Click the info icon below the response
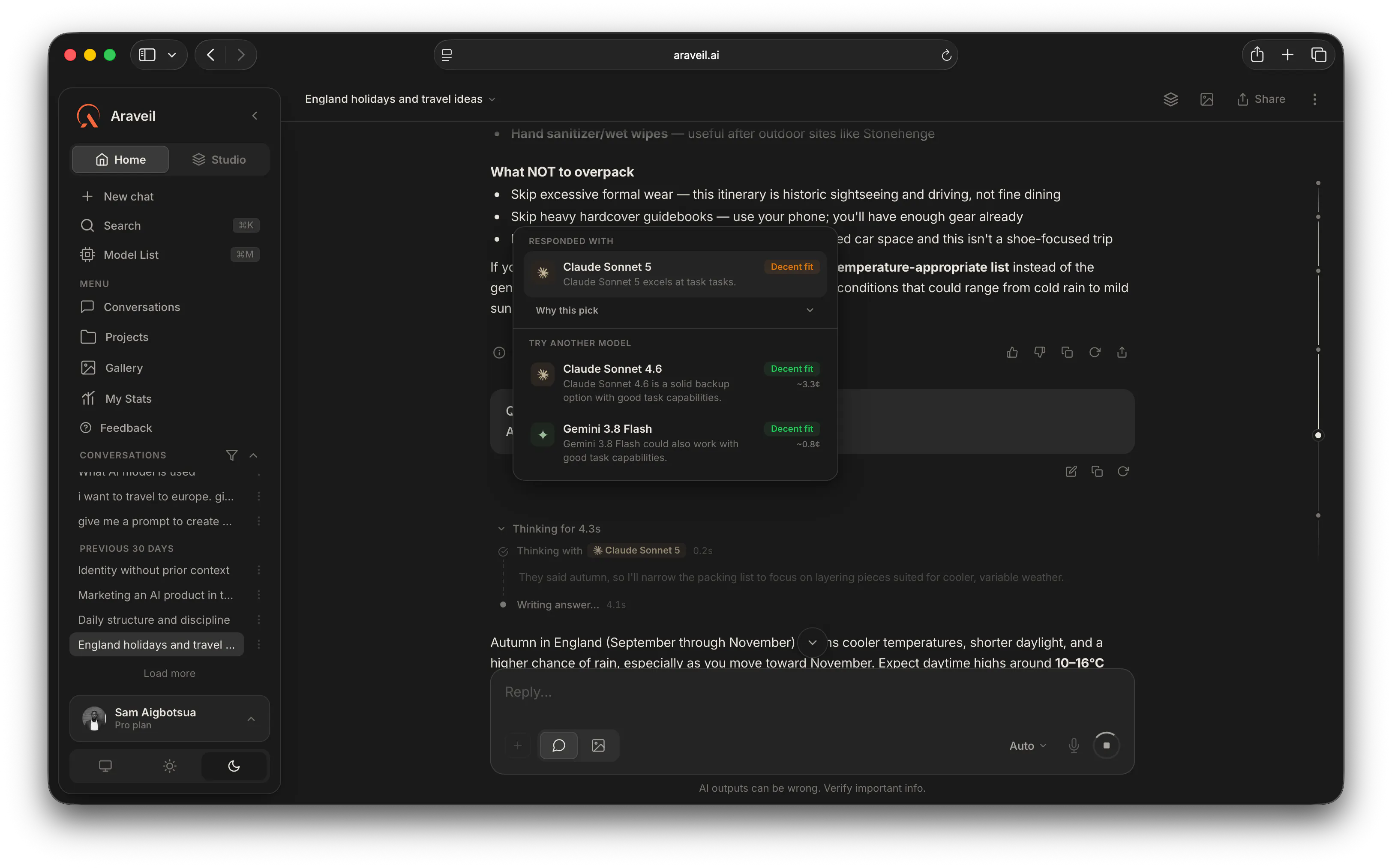The image size is (1392, 868). 499,353
